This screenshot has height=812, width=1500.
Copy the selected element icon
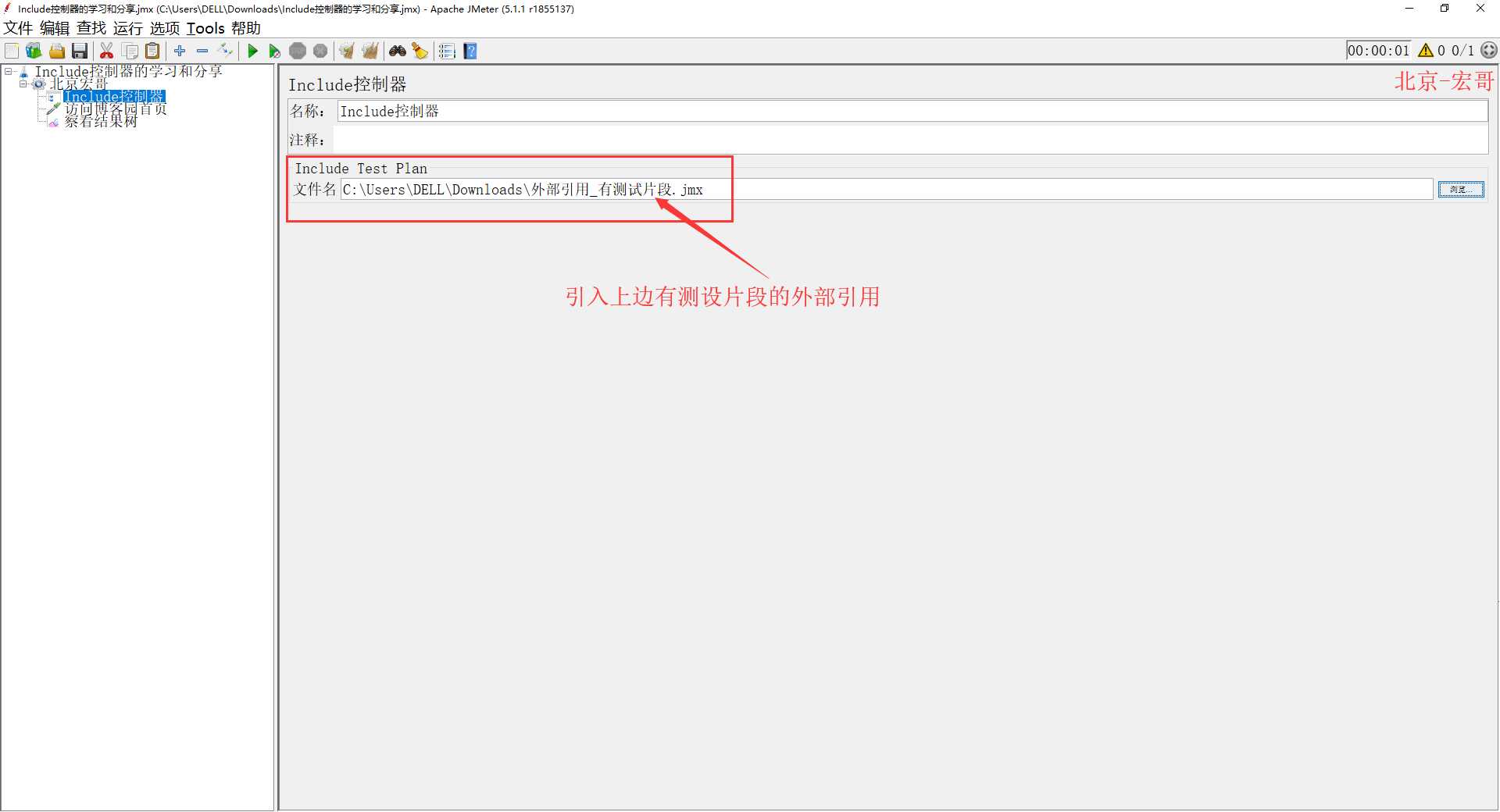click(x=130, y=52)
